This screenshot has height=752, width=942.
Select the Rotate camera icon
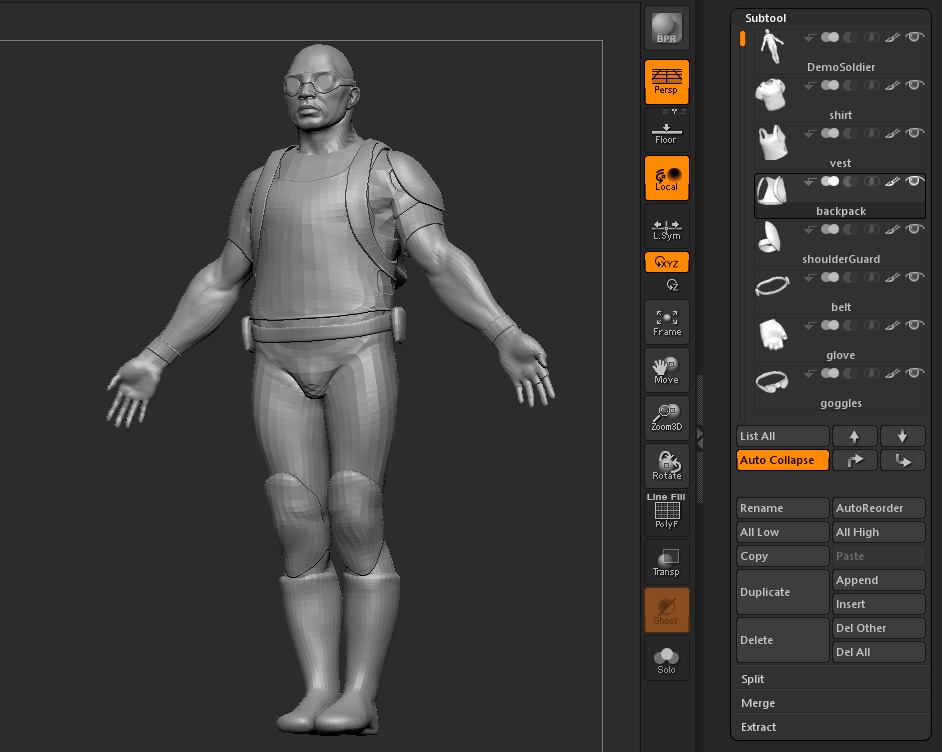(666, 464)
